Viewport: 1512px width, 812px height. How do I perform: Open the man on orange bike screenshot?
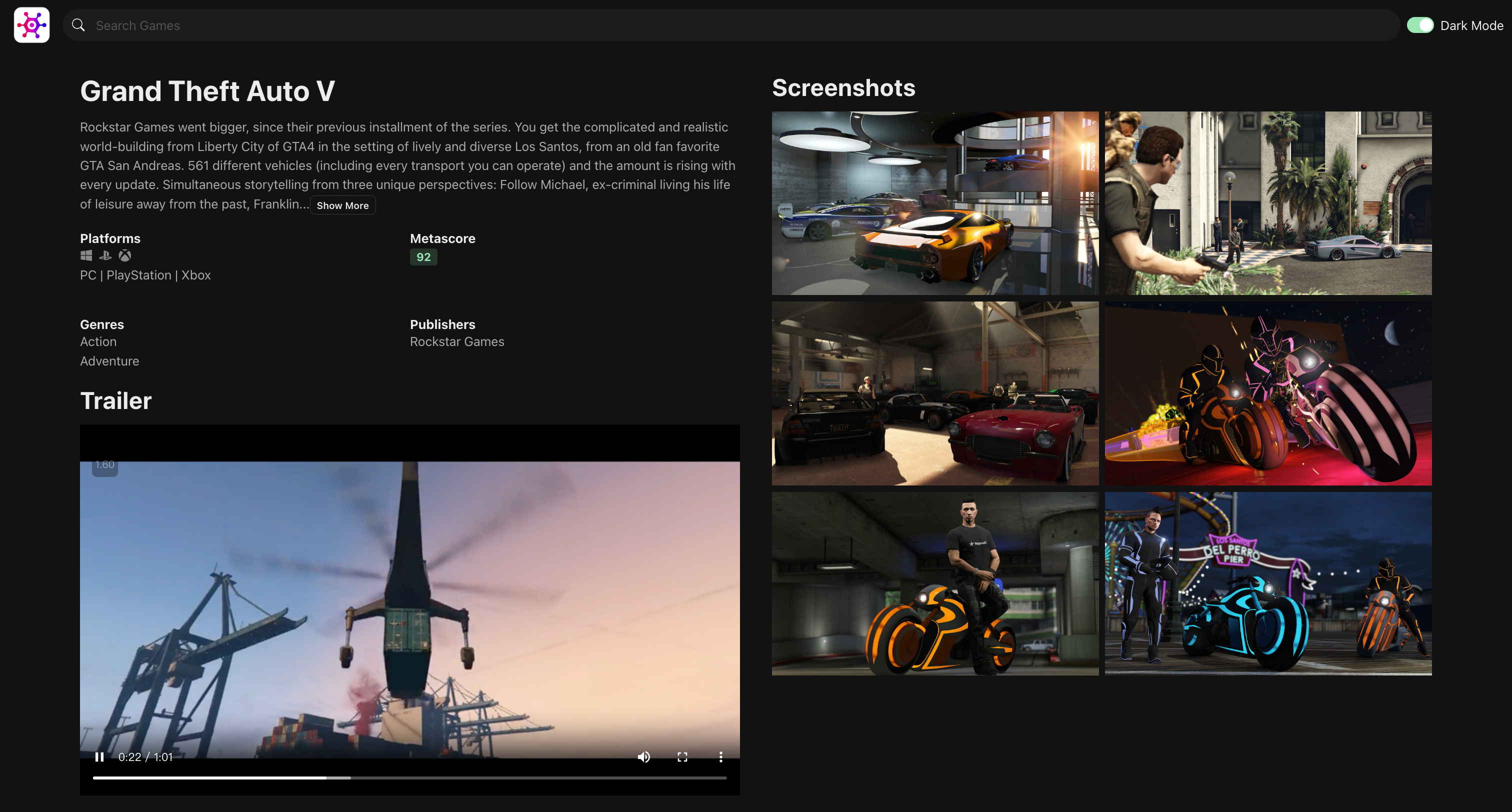coord(935,583)
